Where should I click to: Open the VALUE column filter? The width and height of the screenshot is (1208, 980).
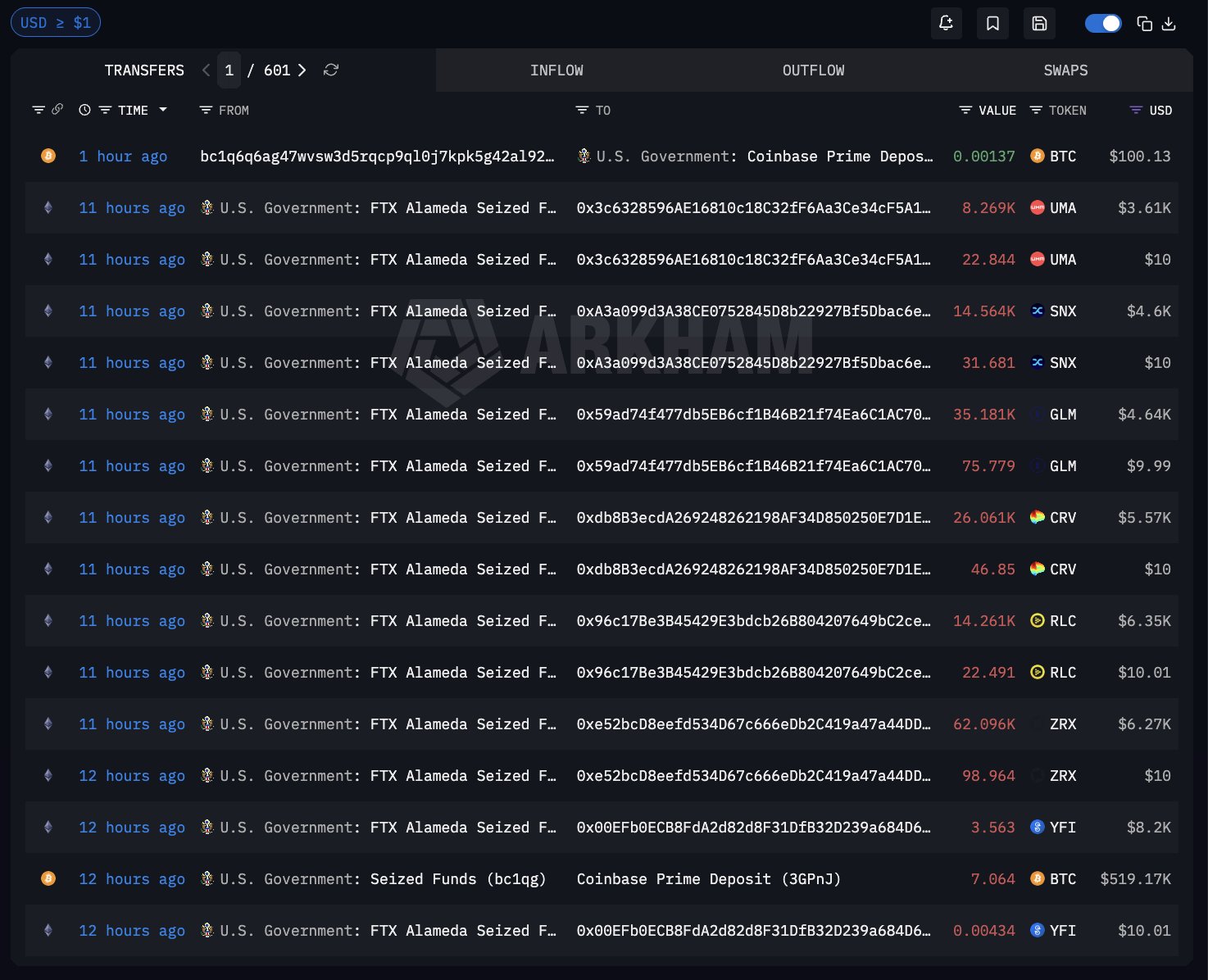(x=965, y=110)
